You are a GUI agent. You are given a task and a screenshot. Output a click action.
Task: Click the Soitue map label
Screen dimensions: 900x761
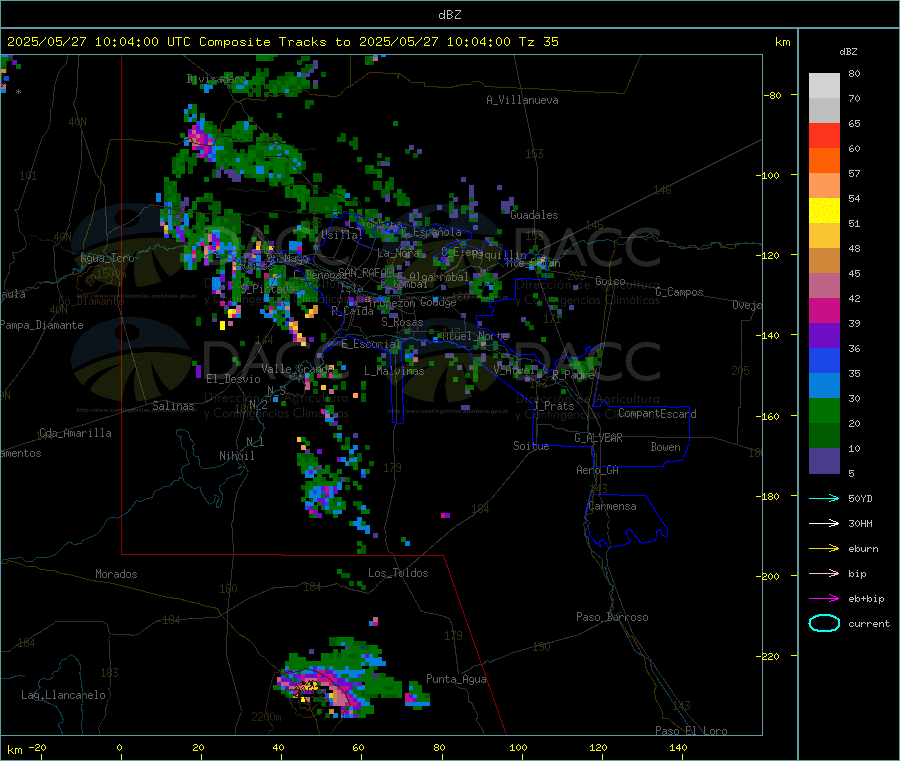pos(531,446)
